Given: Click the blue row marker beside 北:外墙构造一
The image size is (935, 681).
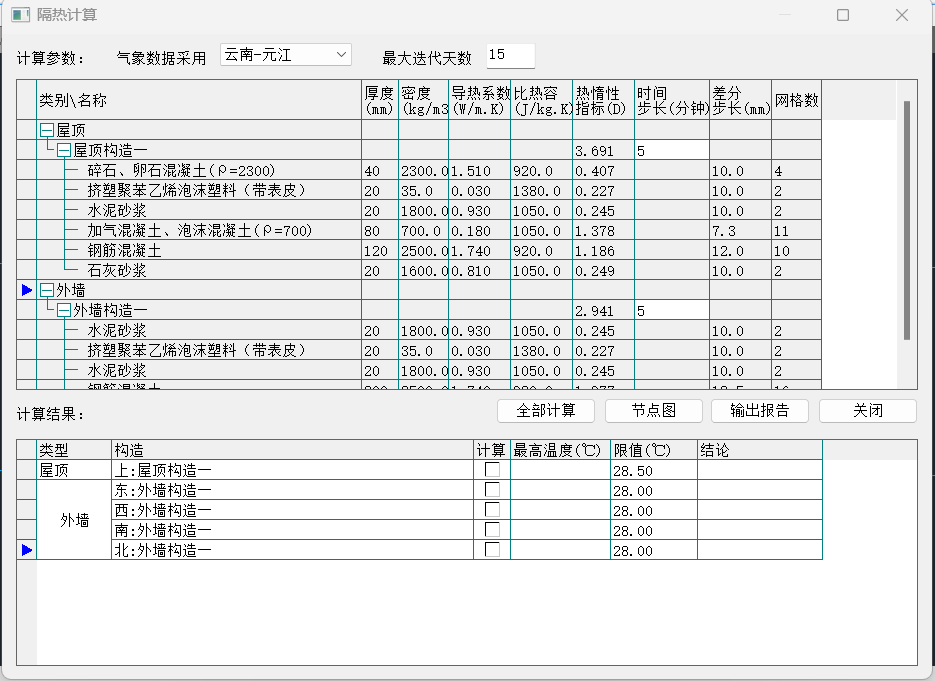Looking at the screenshot, I should tap(27, 550).
